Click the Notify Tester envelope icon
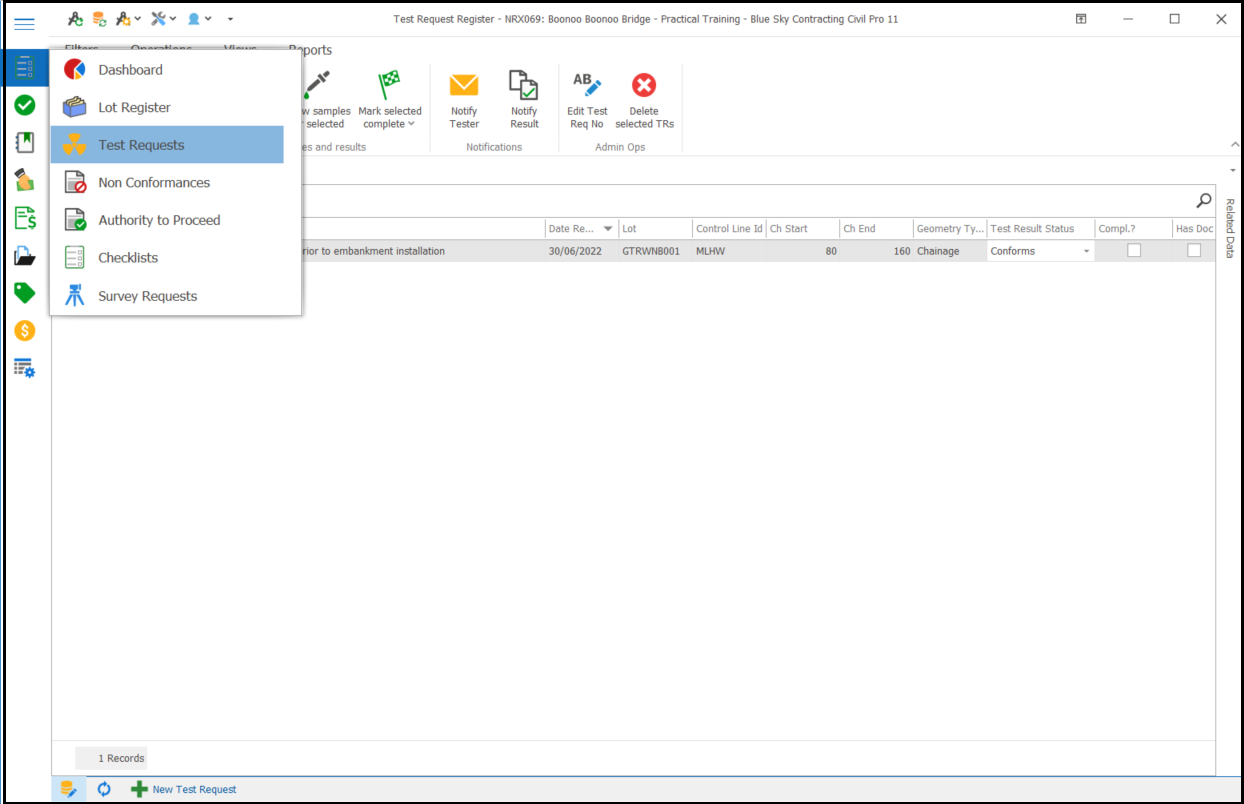The image size is (1244, 804). coord(464,86)
